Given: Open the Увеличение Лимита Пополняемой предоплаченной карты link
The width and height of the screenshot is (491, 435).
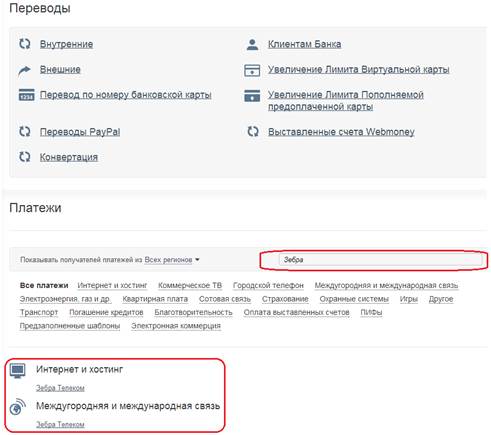Looking at the screenshot, I should tap(346, 101).
